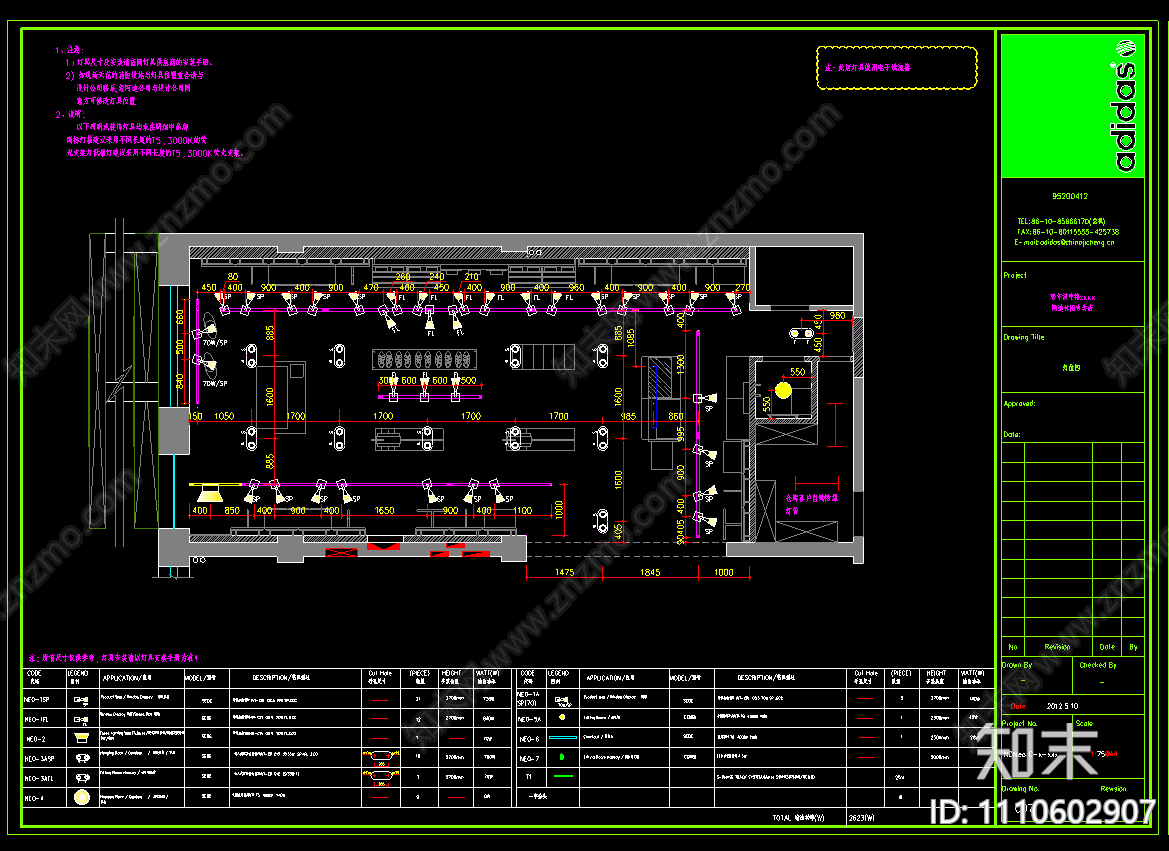Click the "E-mail" address line
Screen dimensions: 1169x851
point(1065,242)
